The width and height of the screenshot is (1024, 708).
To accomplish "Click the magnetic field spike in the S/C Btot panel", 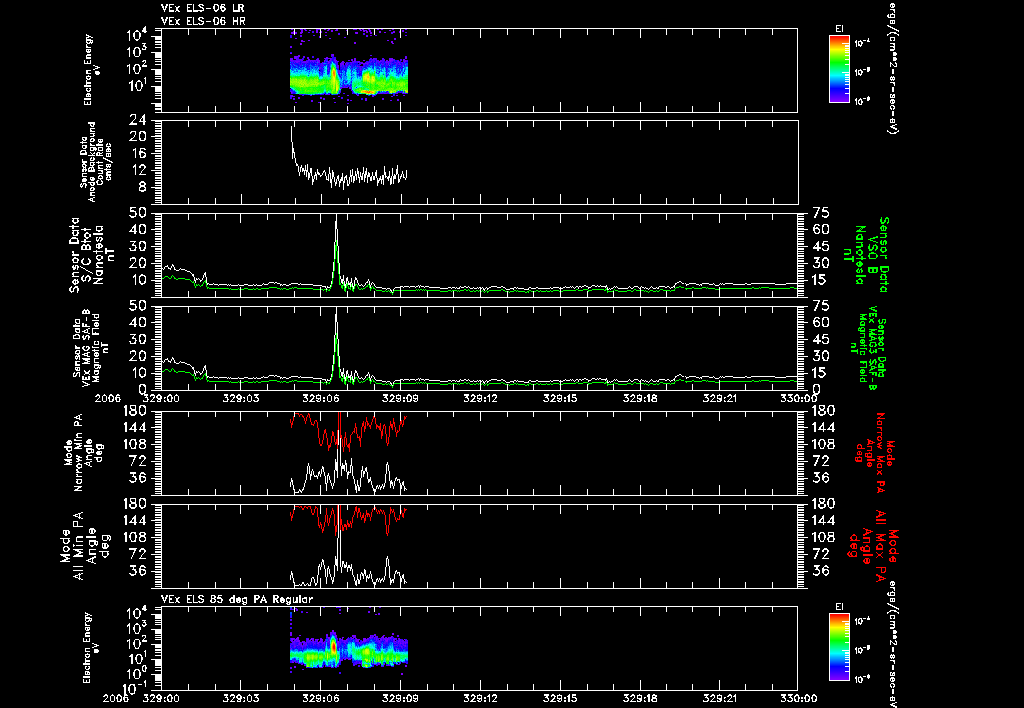I will click(x=336, y=251).
